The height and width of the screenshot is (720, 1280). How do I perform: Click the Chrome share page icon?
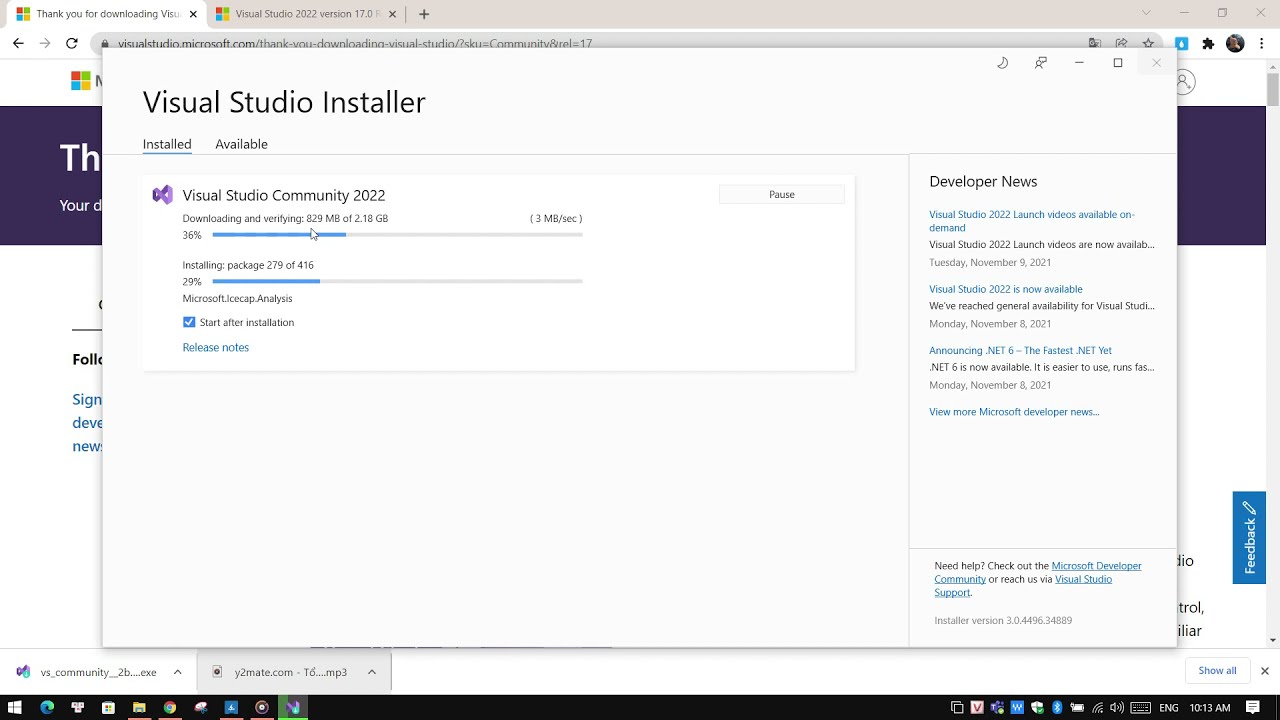1121,43
